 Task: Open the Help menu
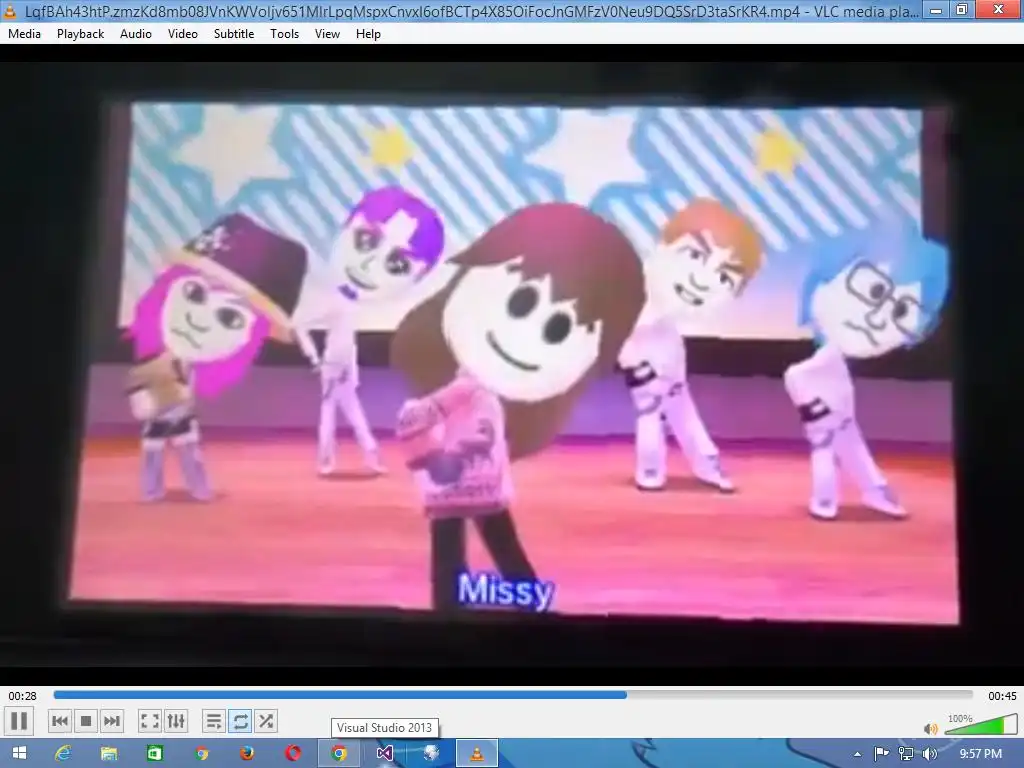368,34
